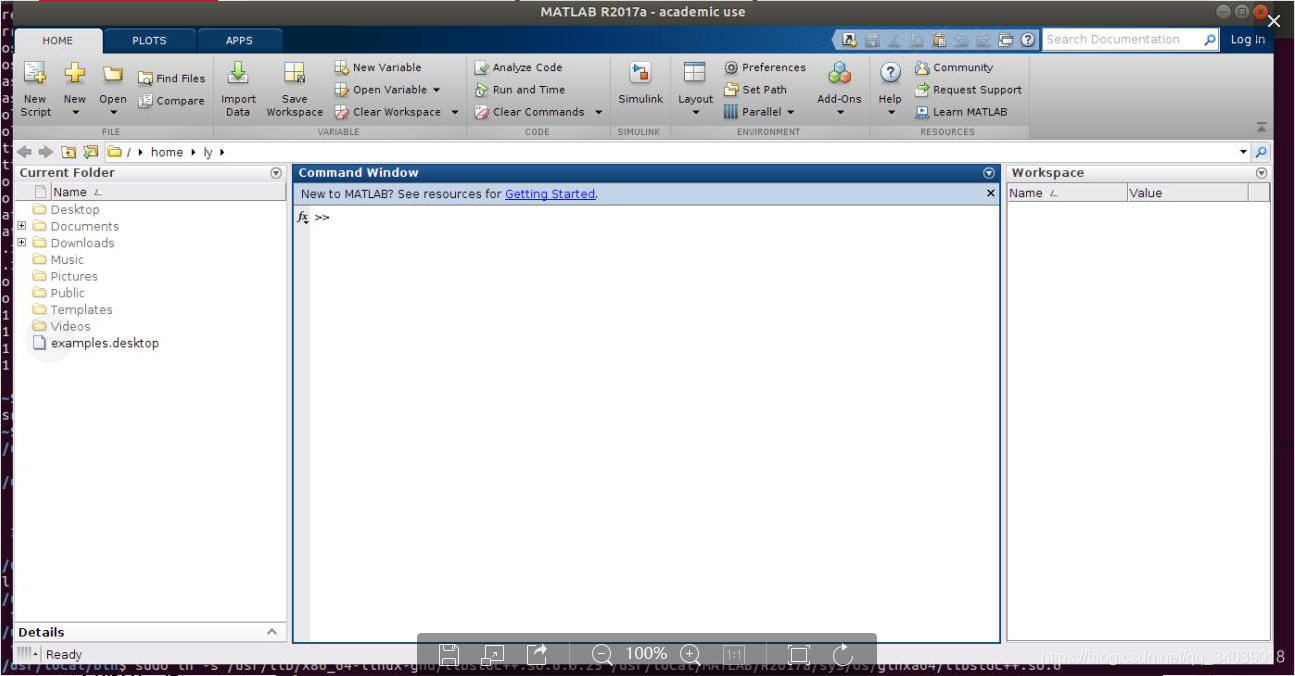Screen dimensions: 1295x676
Task: Click the Workspace Value column header
Action: 1187,193
